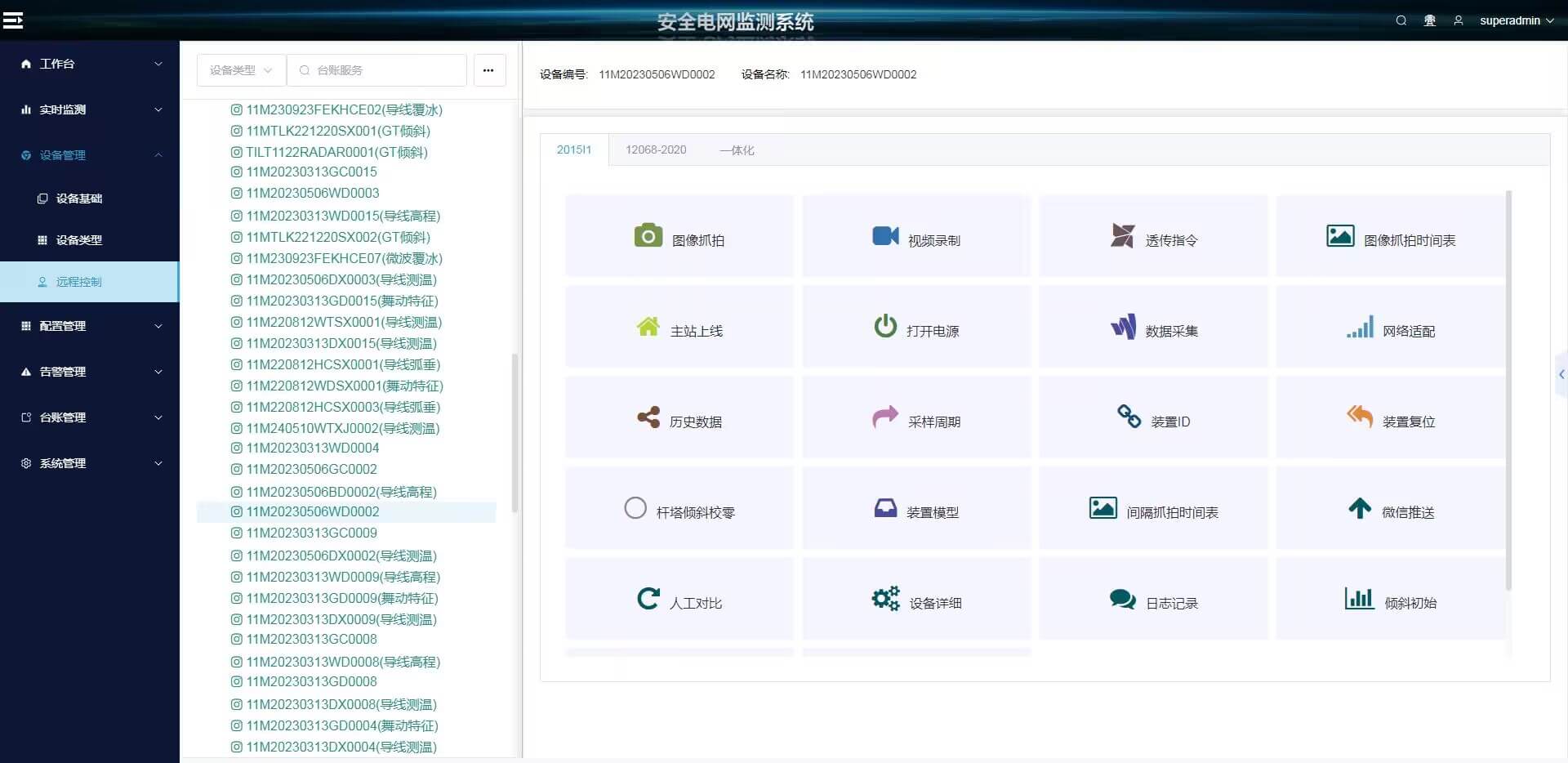Image resolution: width=1568 pixels, height=763 pixels.
Task: Open the right-edge panel collapse arrow
Action: coord(1561,375)
